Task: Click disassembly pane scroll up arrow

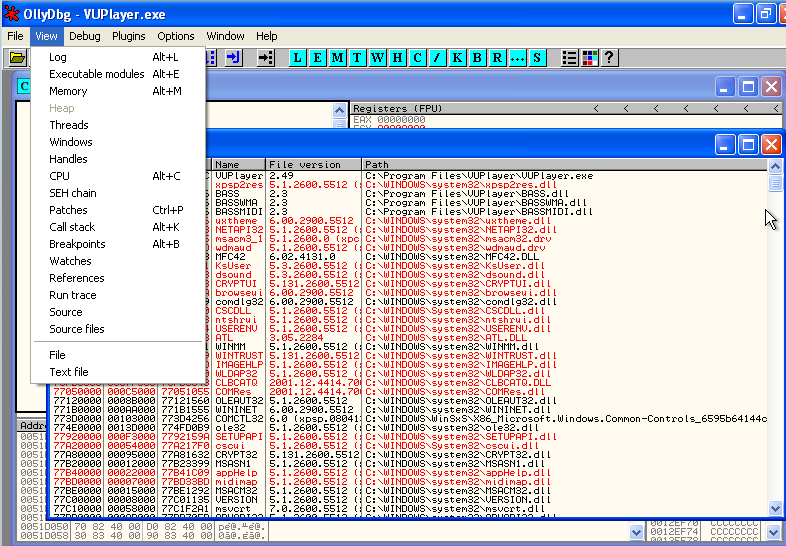Action: 339,110
